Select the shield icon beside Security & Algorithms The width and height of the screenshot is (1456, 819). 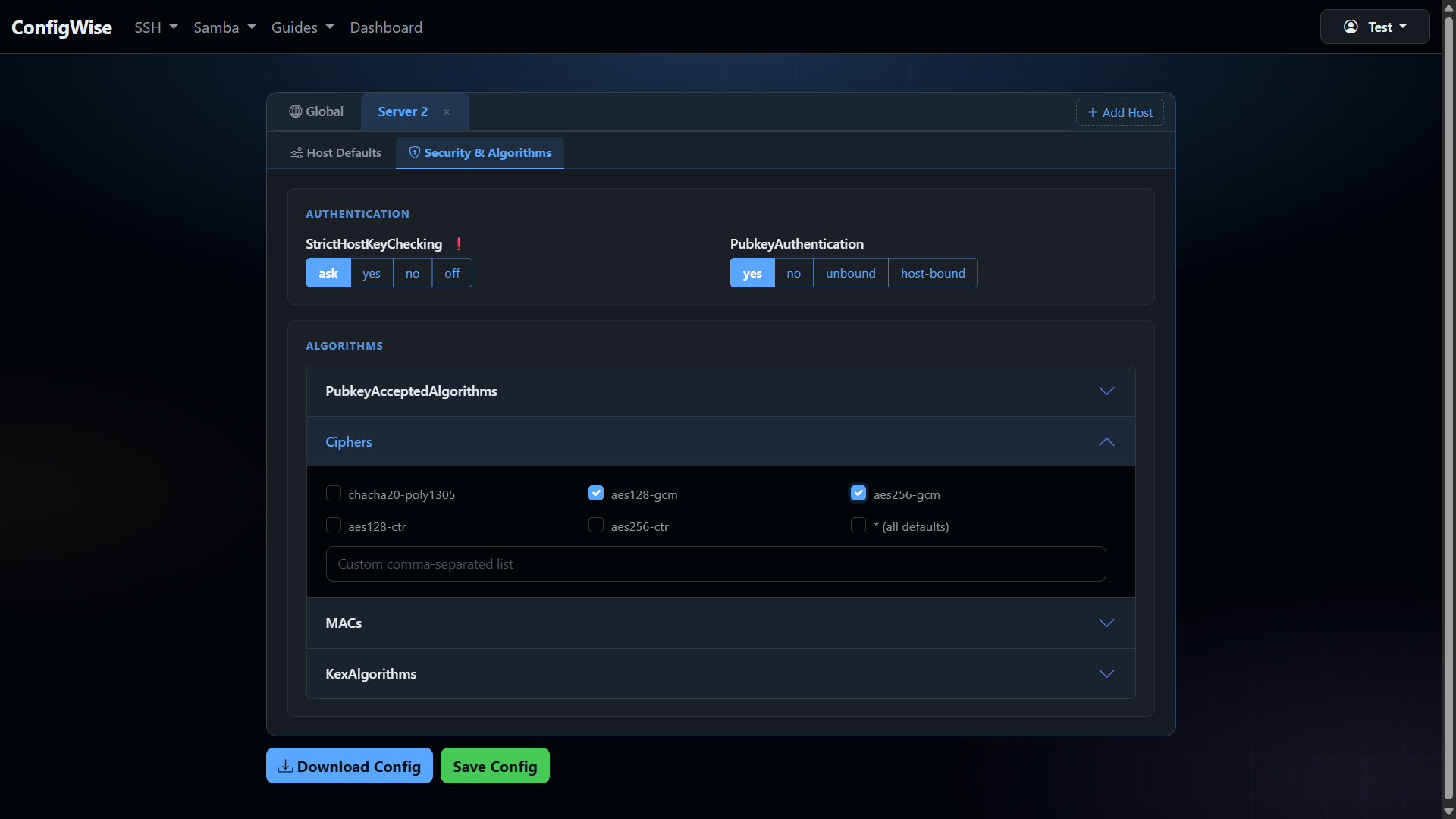point(414,152)
